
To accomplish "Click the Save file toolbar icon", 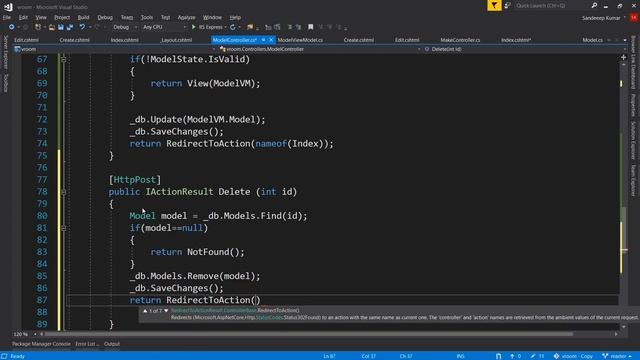I will pyautogui.click(x=61, y=27).
